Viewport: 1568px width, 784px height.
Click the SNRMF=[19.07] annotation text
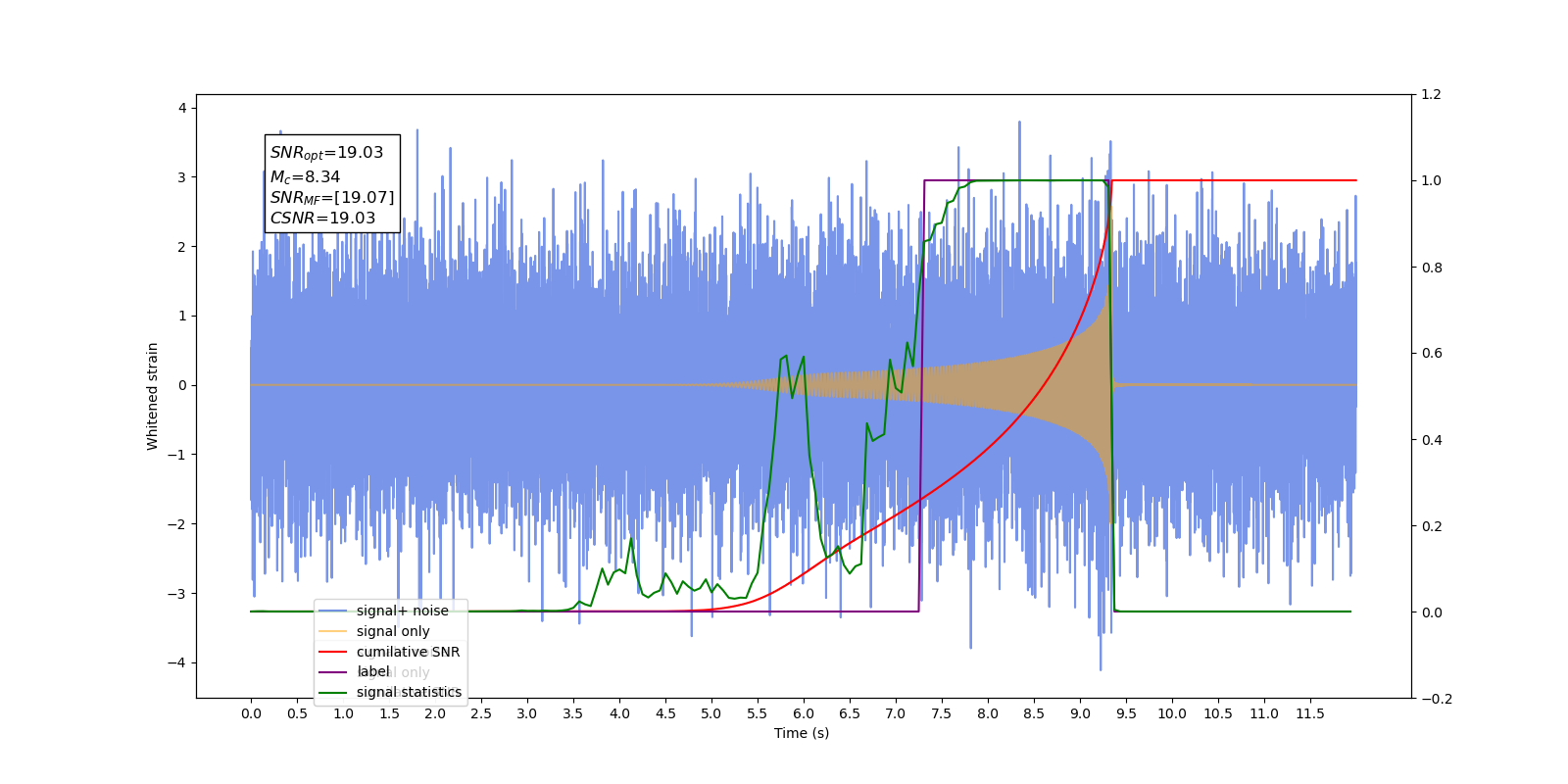332,198
